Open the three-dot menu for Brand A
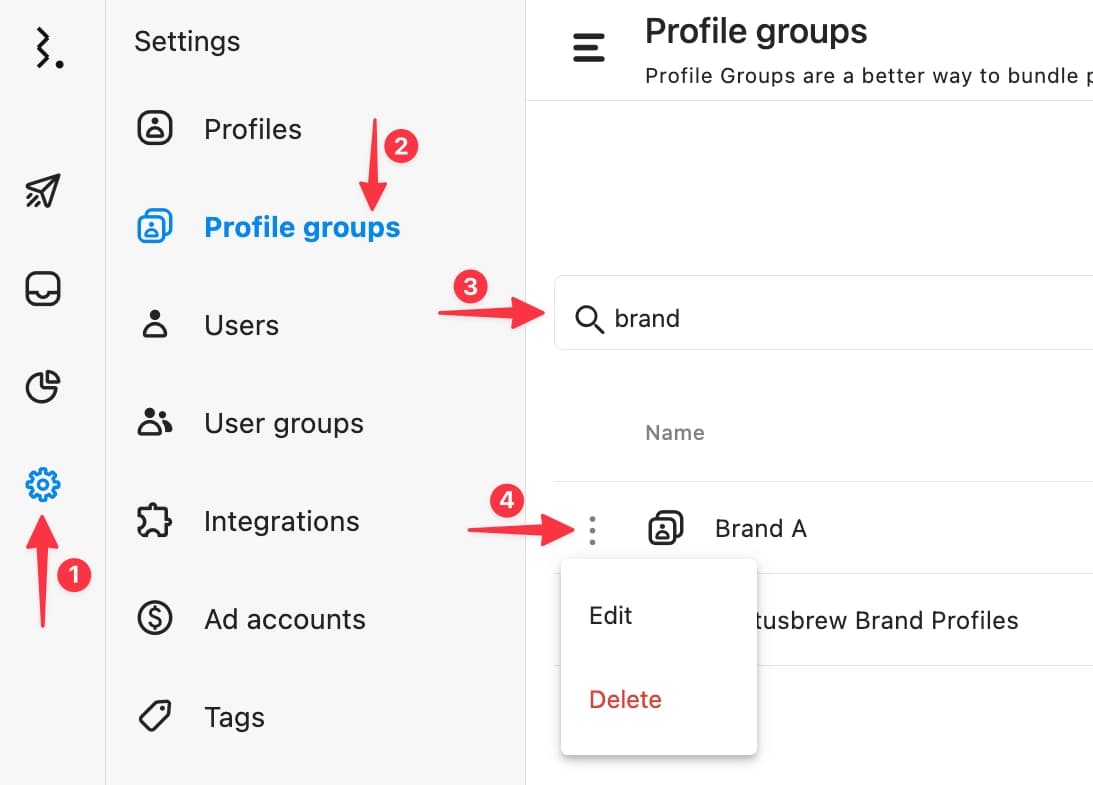This screenshot has width=1093, height=785. (593, 530)
